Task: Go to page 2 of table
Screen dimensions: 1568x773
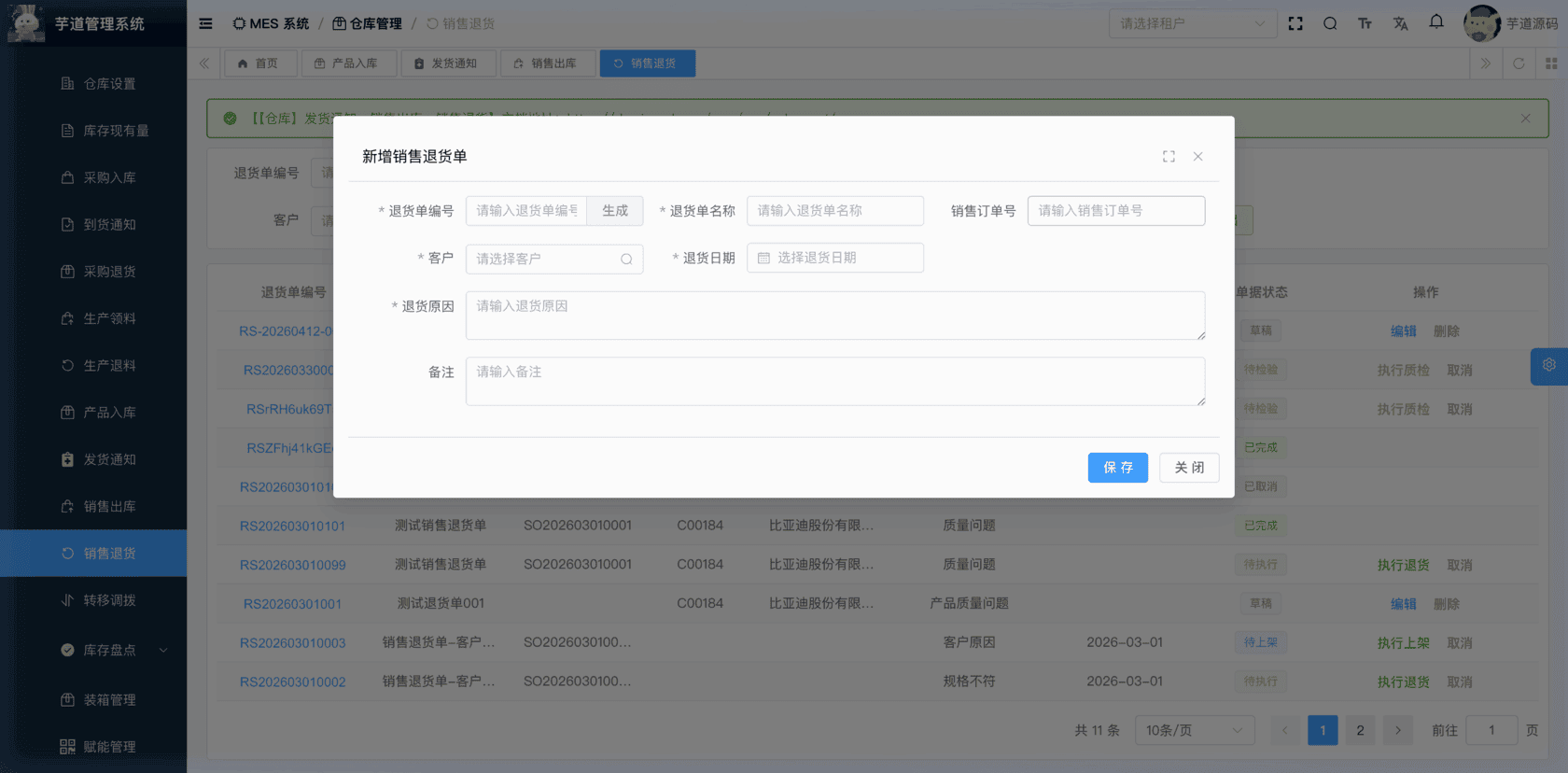Action: (1360, 730)
